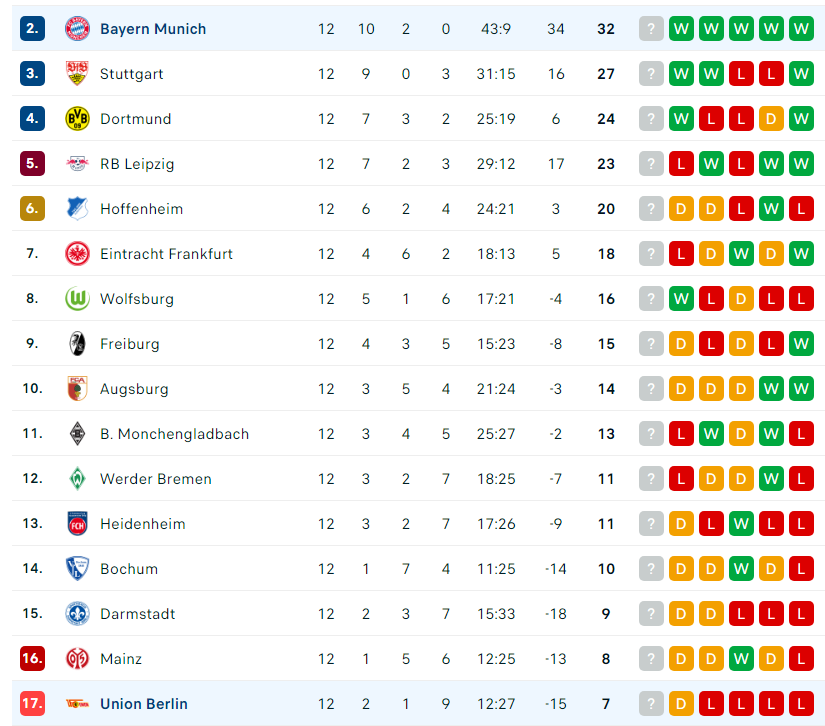Click the RB Leipzig logo
825x726 pixels.
click(77, 164)
